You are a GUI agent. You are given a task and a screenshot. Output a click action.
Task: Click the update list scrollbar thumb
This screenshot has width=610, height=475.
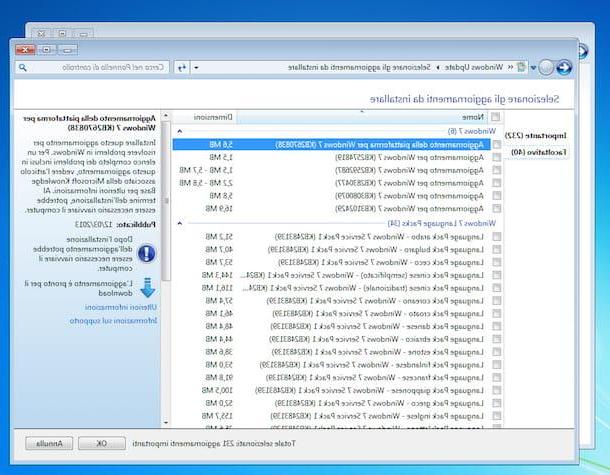(166, 201)
